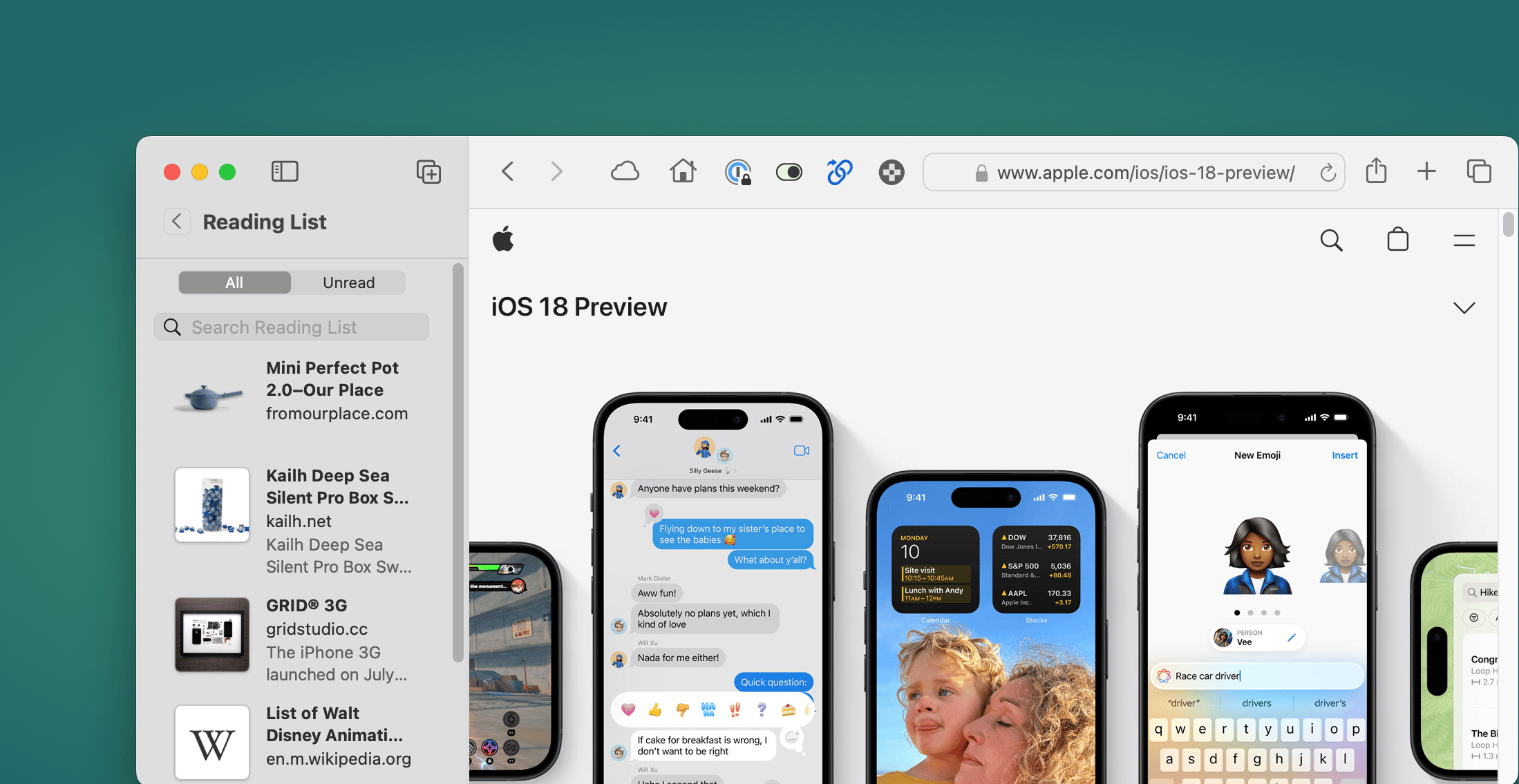Click the Stocks widget on phone
Screen dimensions: 1519x784
pos(1036,570)
